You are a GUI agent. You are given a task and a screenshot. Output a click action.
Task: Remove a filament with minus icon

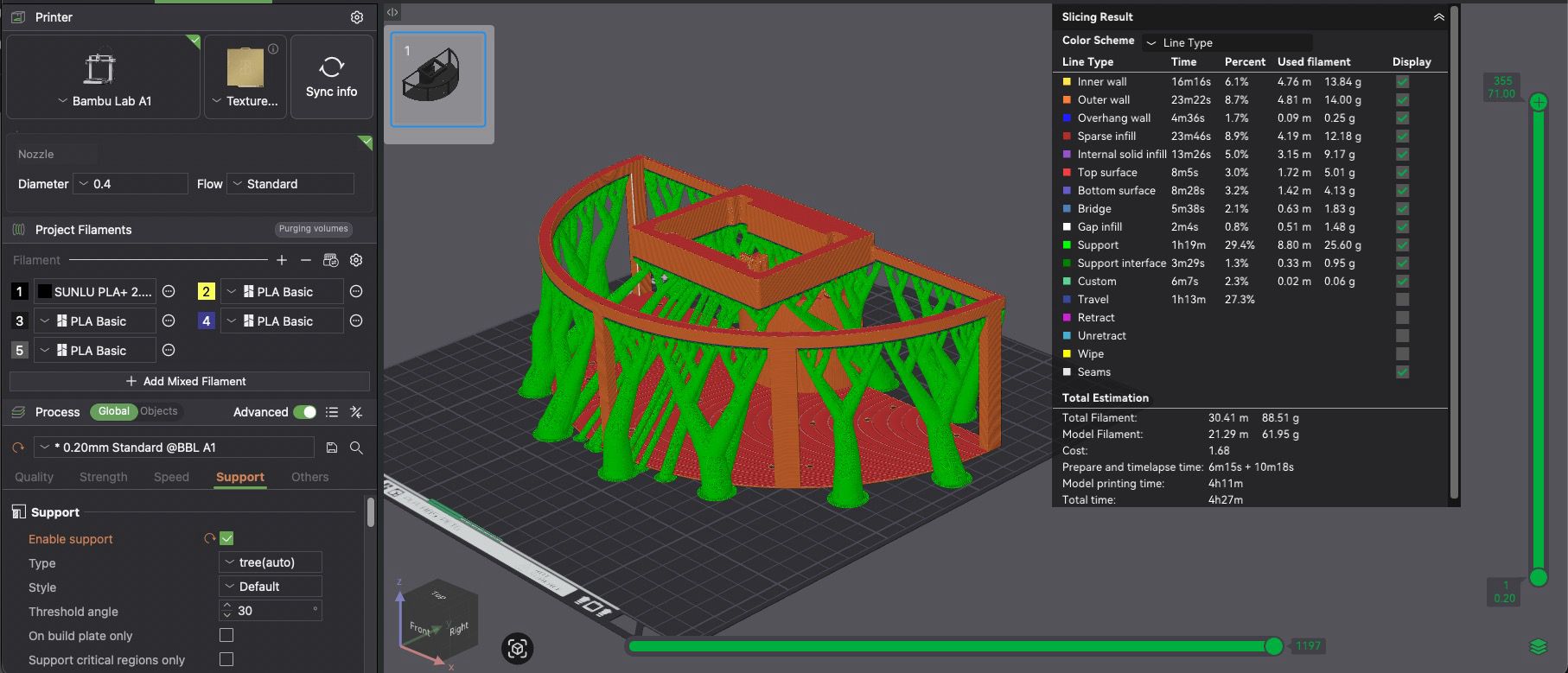coord(306,260)
